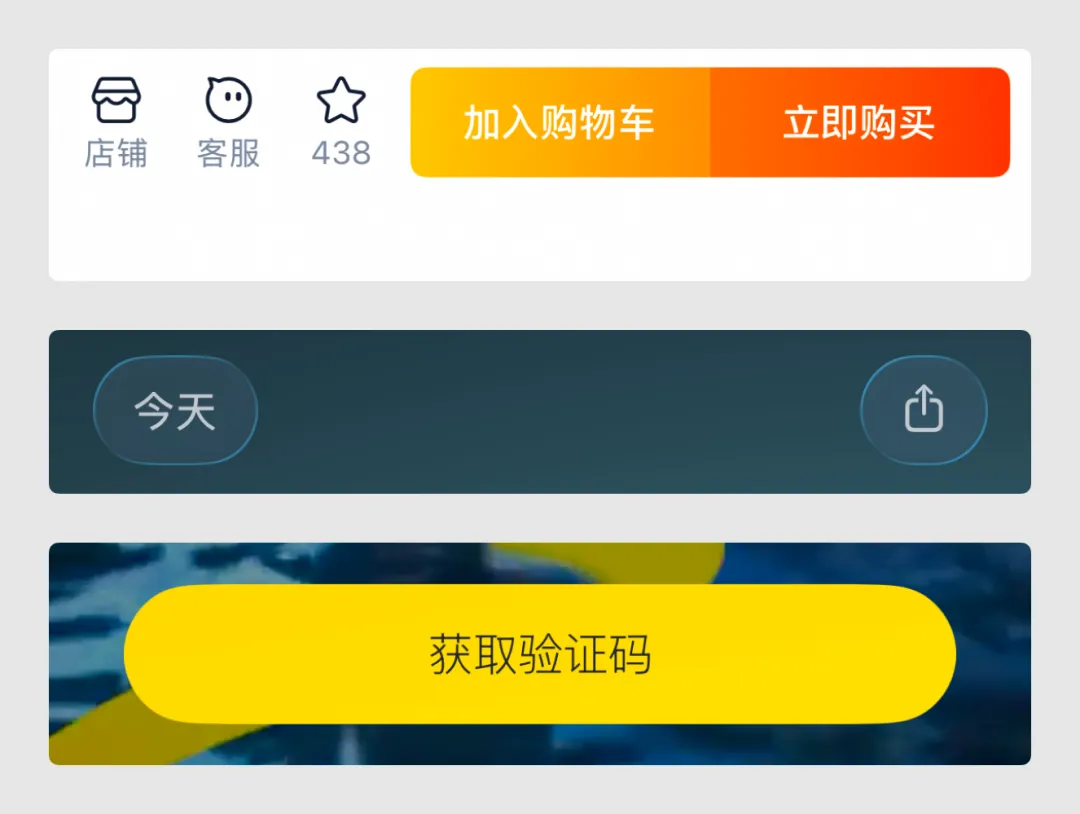
Task: Click the blank white area below the purchase bar
Action: [540, 231]
